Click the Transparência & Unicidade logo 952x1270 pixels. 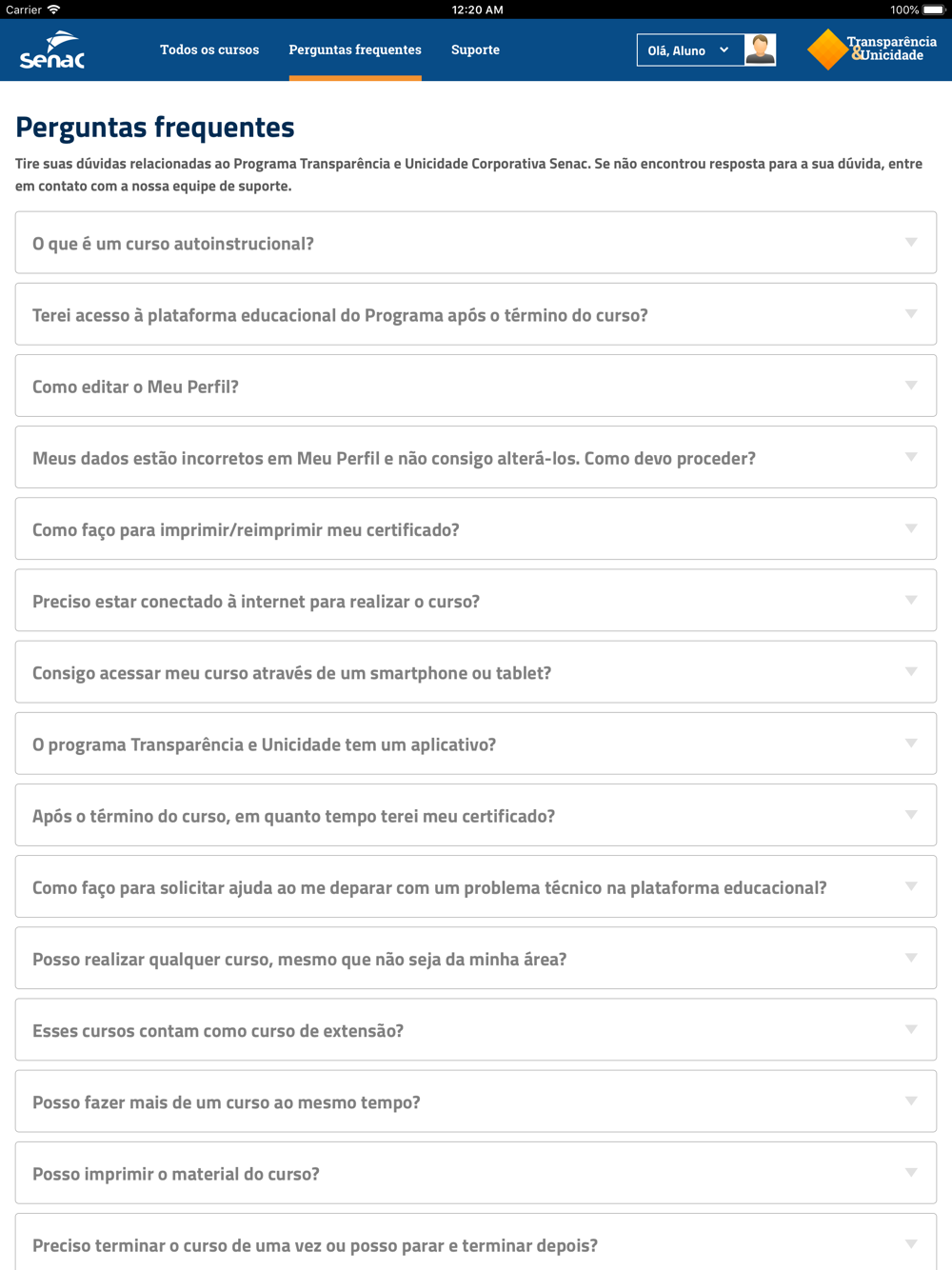coord(872,50)
